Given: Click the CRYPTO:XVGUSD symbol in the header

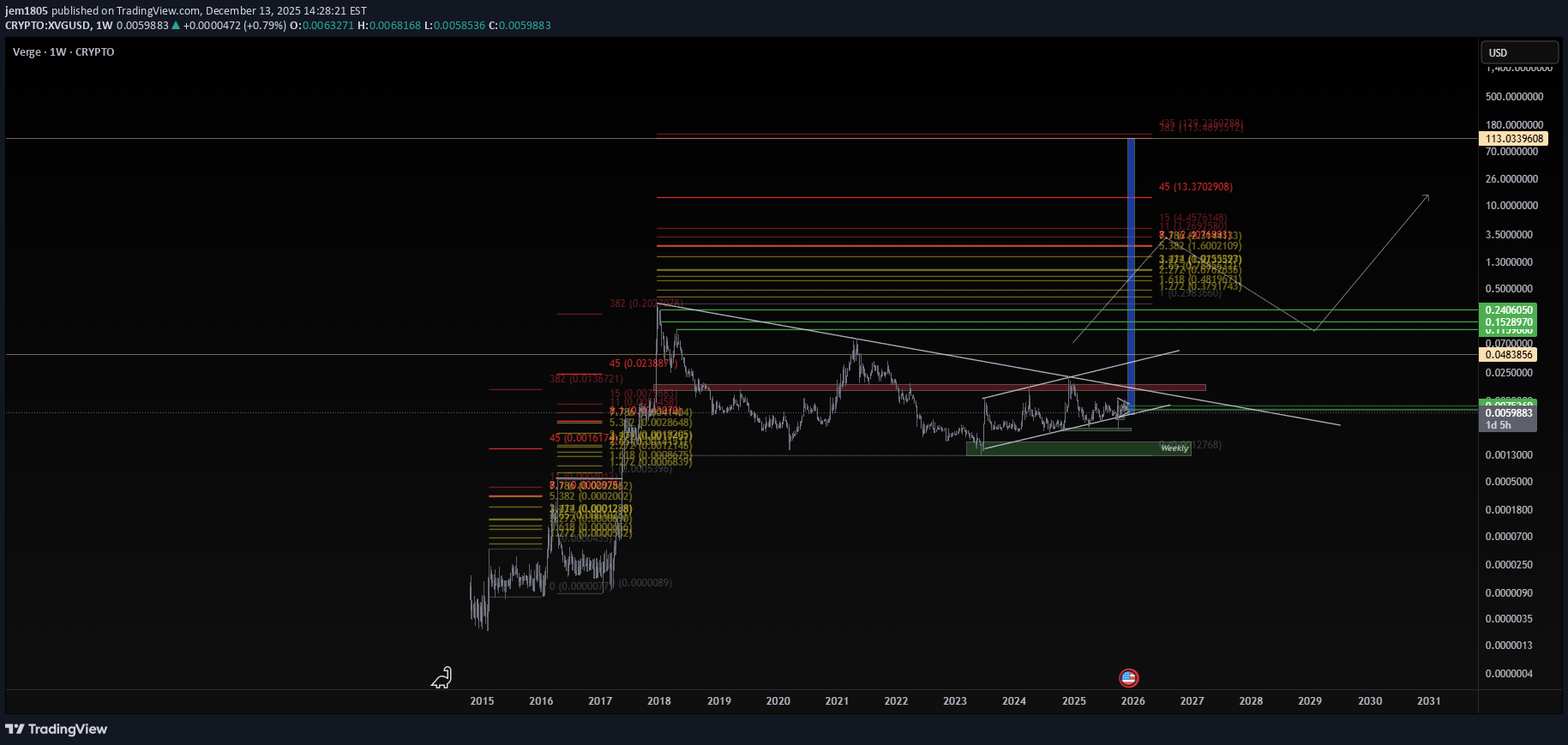Looking at the screenshot, I should [47, 26].
